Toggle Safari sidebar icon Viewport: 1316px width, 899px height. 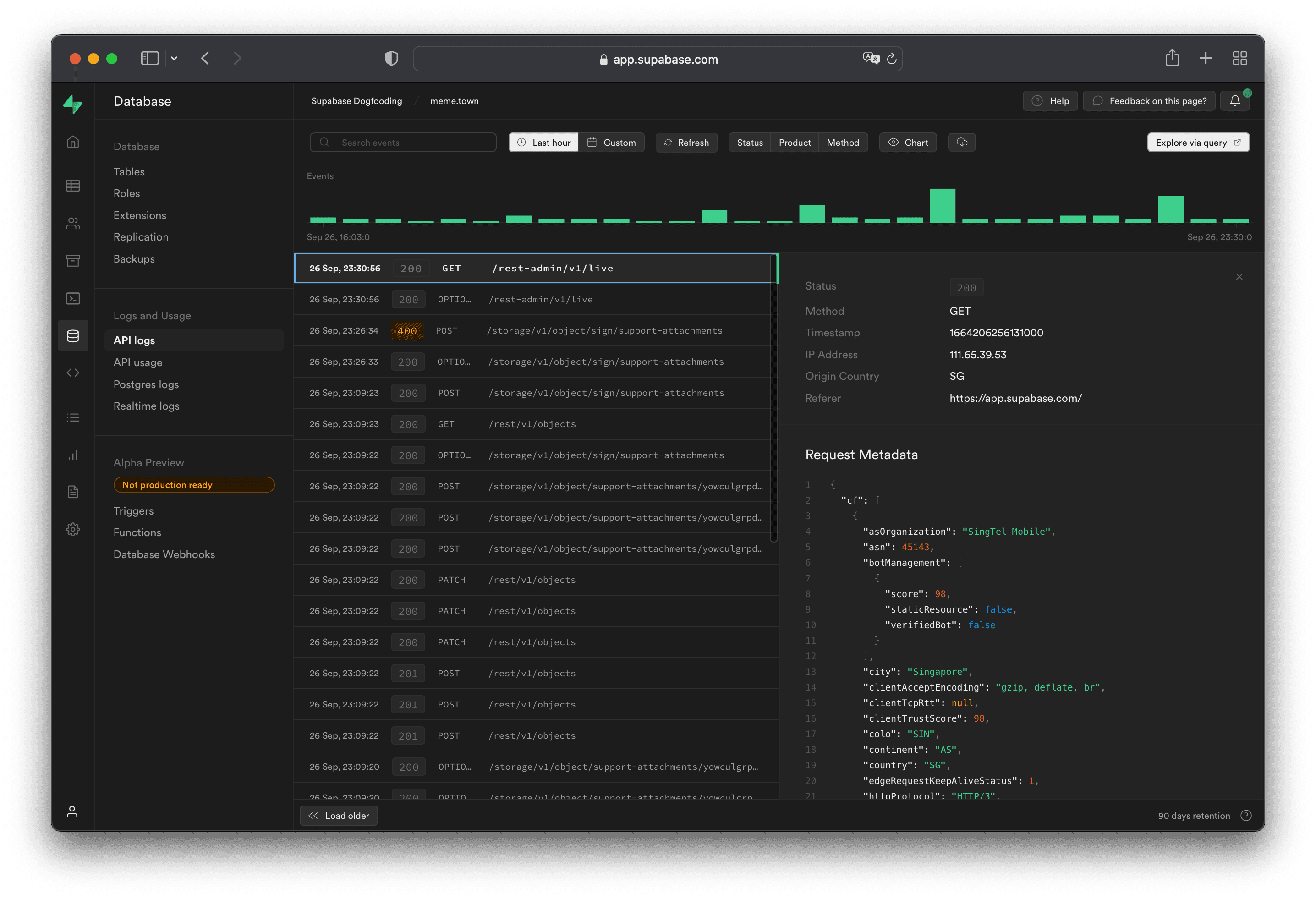[149, 58]
